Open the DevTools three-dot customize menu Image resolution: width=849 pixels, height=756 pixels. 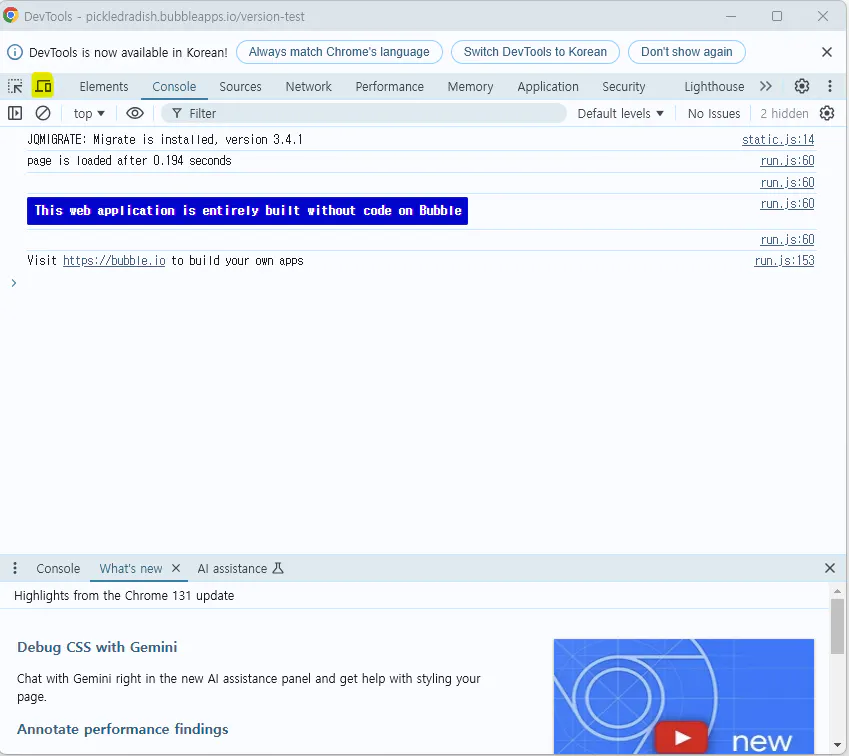830,86
